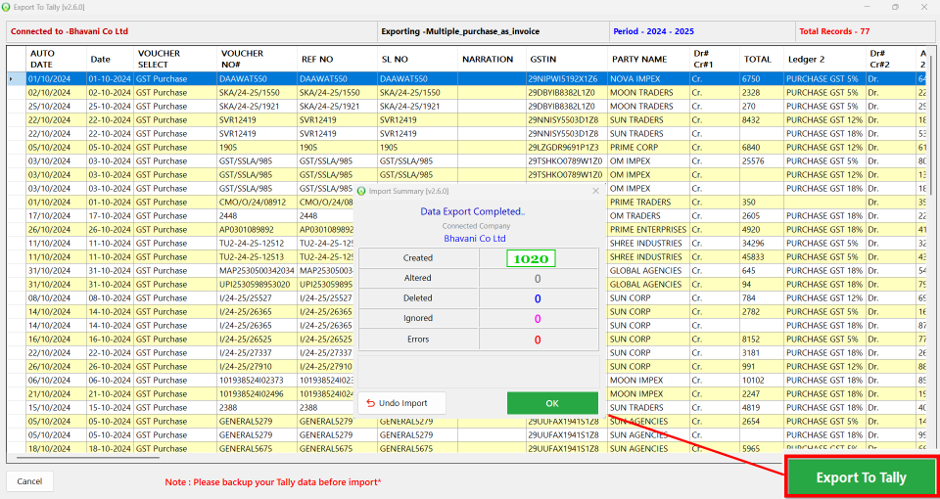This screenshot has height=499, width=940.
Task: Click the GSTIN column header
Action: pyautogui.click(x=566, y=59)
